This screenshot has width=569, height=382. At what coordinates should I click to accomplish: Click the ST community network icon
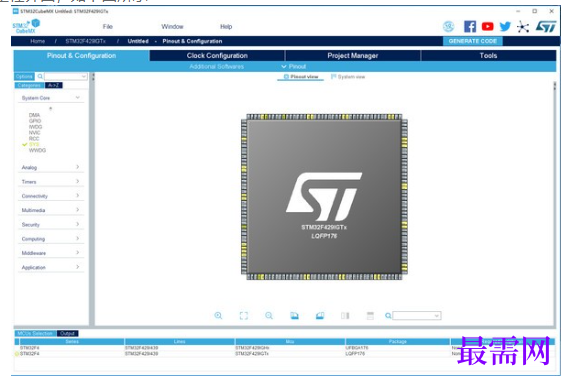tap(523, 27)
